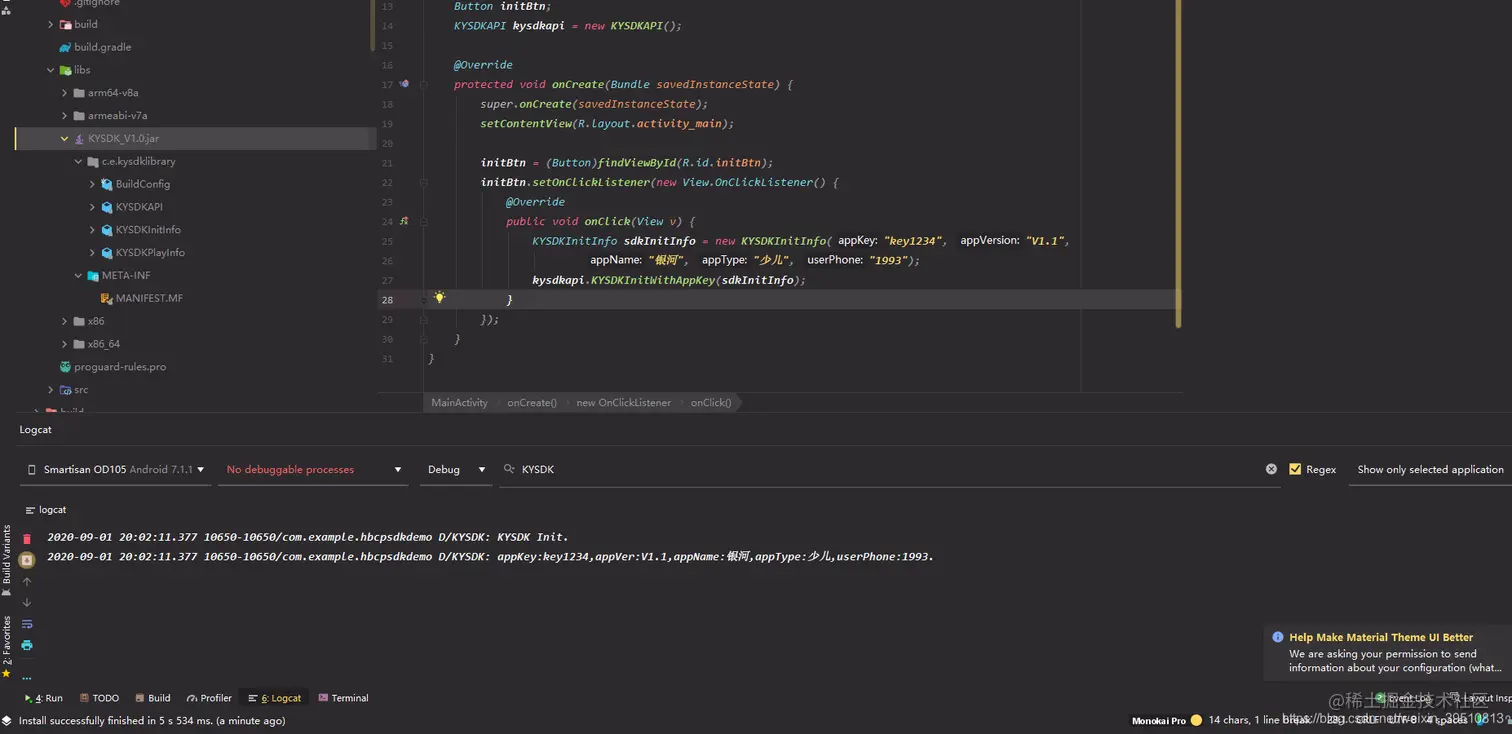Viewport: 1512px width, 734px height.
Task: Expand the armeabi-v7a folder
Action: point(65,116)
